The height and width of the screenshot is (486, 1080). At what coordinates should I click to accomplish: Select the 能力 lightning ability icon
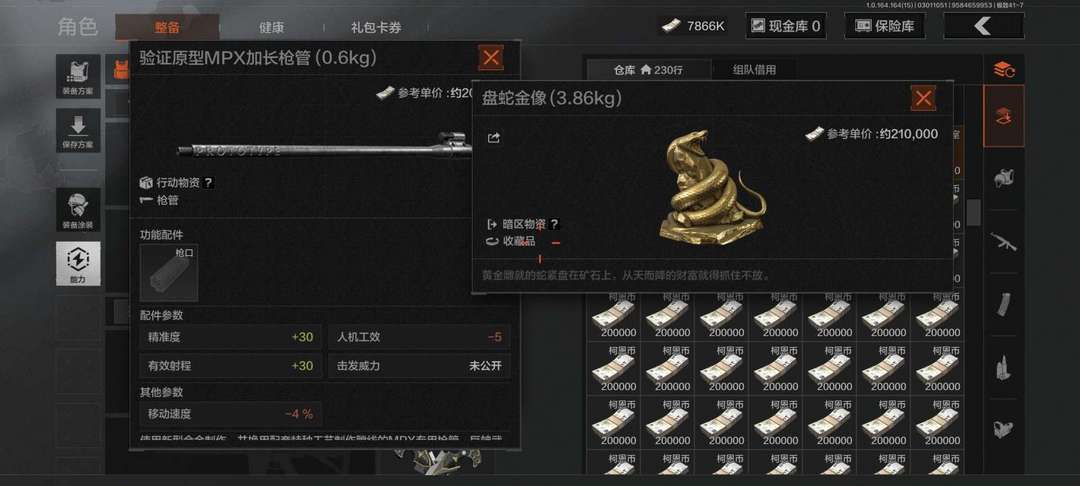click(x=78, y=263)
